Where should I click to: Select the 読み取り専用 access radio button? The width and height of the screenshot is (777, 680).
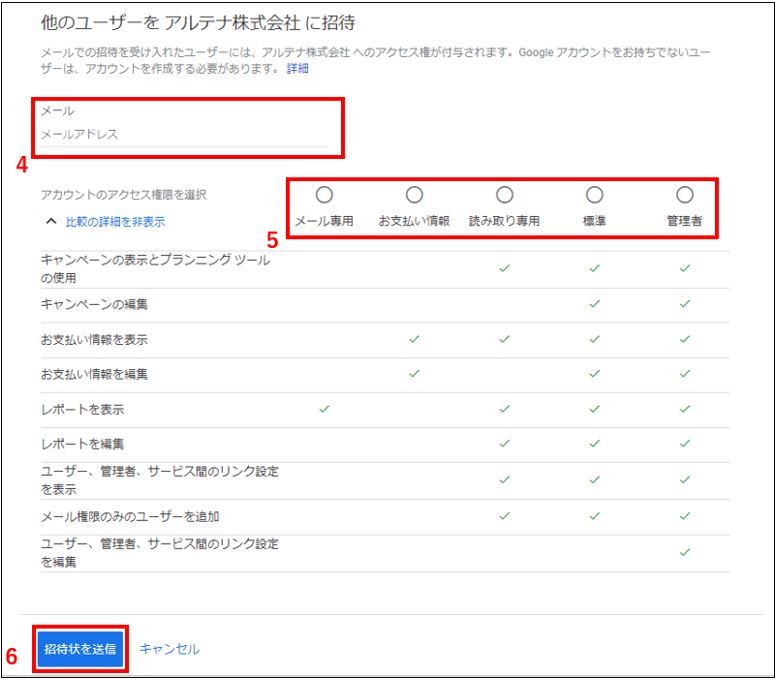pos(504,195)
